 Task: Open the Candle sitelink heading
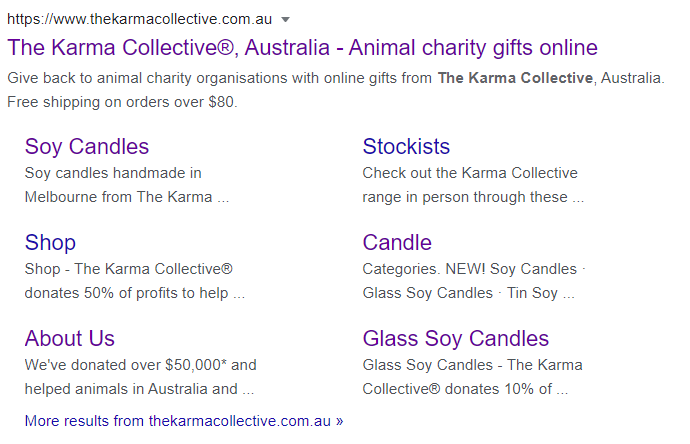point(397,243)
